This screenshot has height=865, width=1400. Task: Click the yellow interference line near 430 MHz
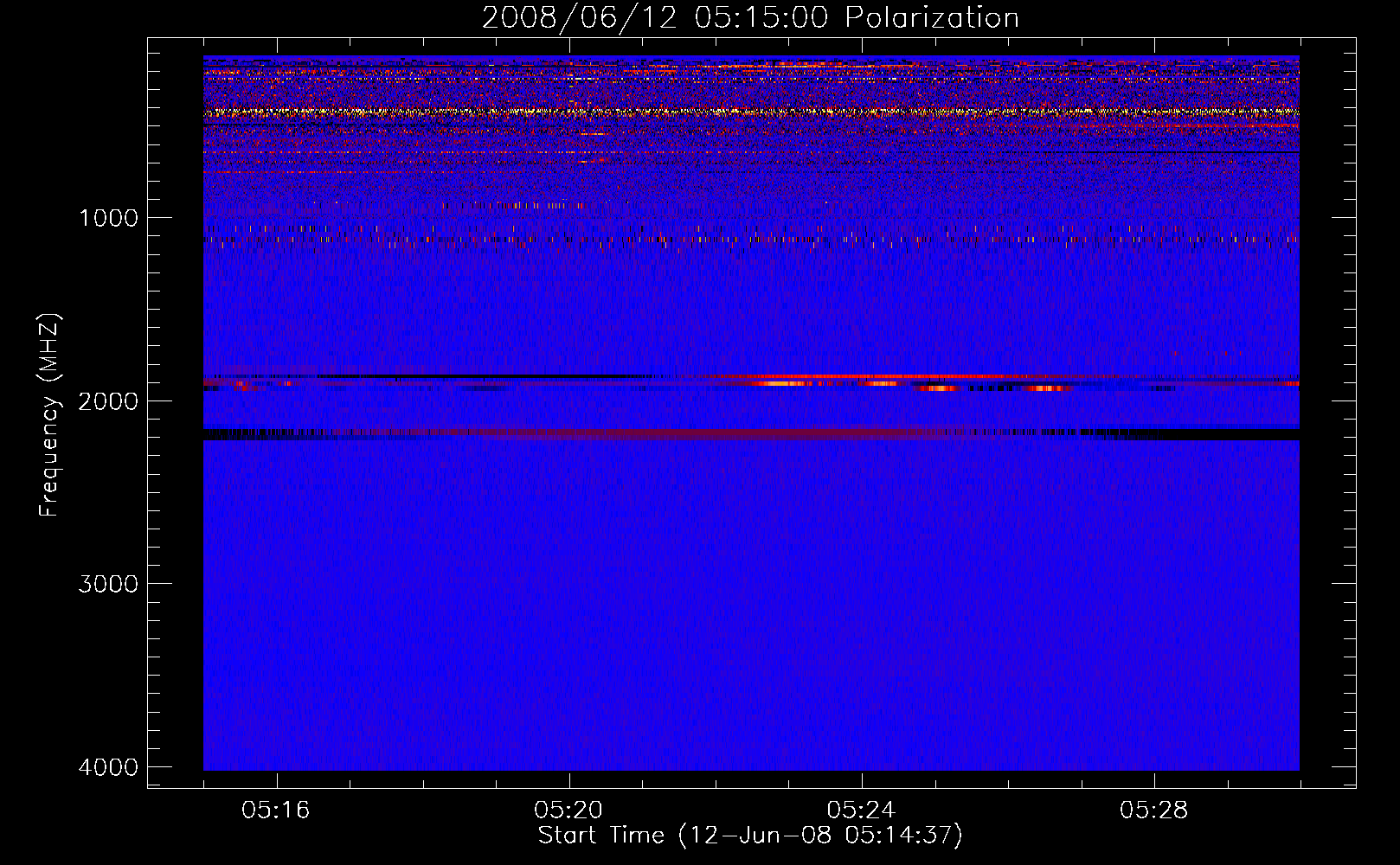pos(751,112)
